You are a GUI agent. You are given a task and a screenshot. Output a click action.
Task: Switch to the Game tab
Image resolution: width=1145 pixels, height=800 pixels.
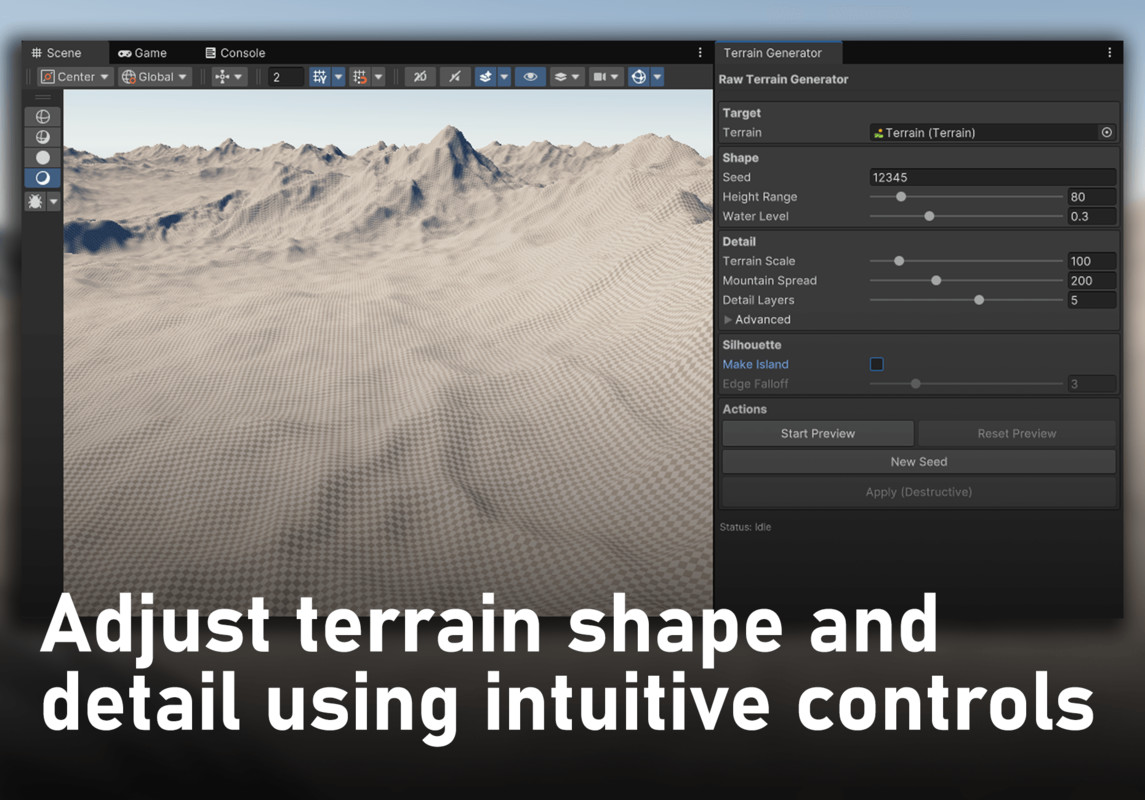[x=148, y=52]
